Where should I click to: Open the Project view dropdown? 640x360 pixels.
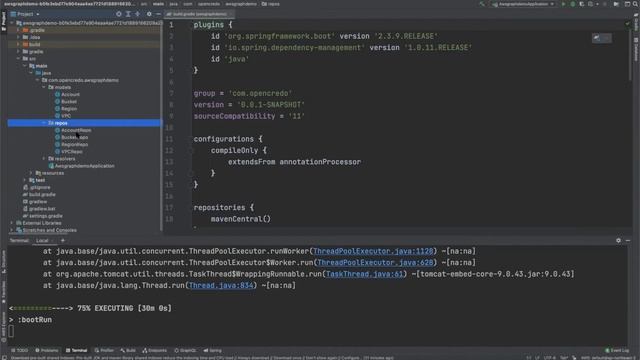pos(28,14)
